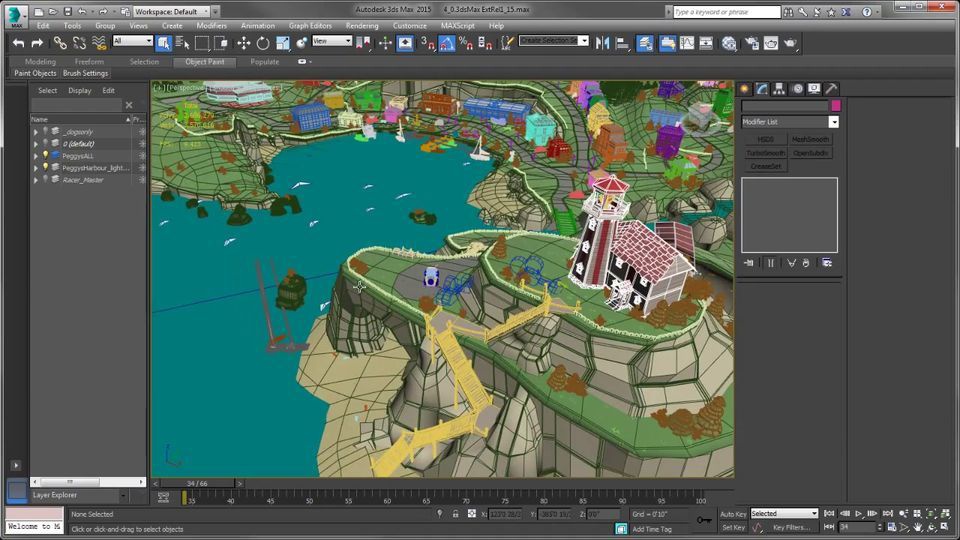Open Key Filters dialog
The width and height of the screenshot is (960, 540).
791,527
